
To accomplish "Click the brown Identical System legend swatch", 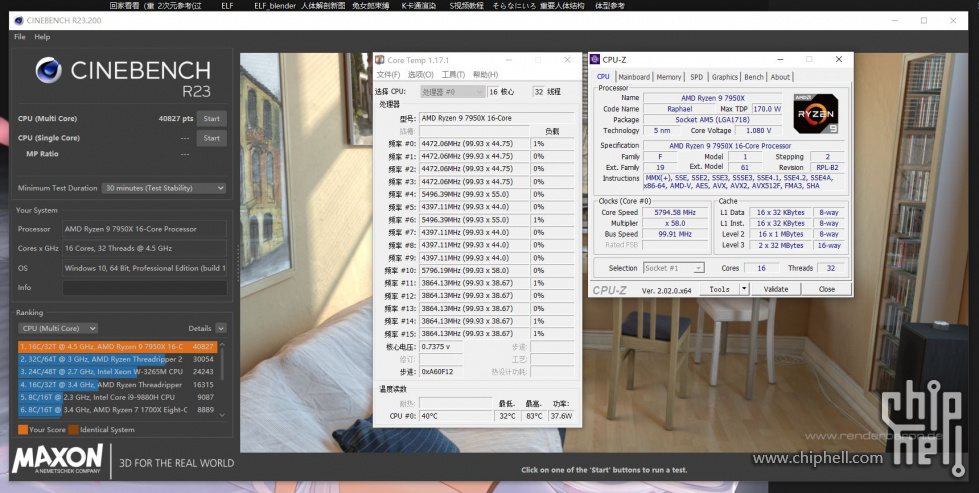I will (74, 429).
